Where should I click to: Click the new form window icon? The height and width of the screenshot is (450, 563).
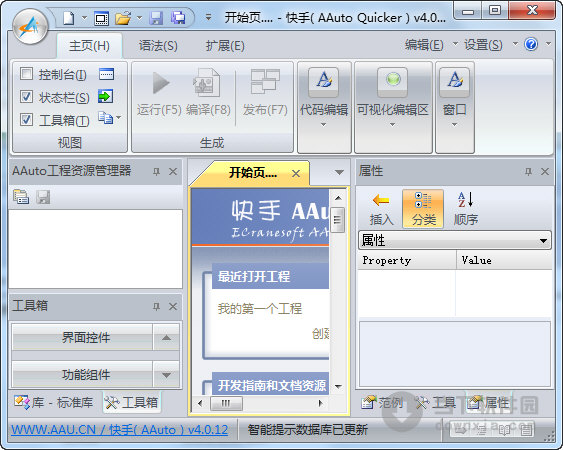click(101, 18)
